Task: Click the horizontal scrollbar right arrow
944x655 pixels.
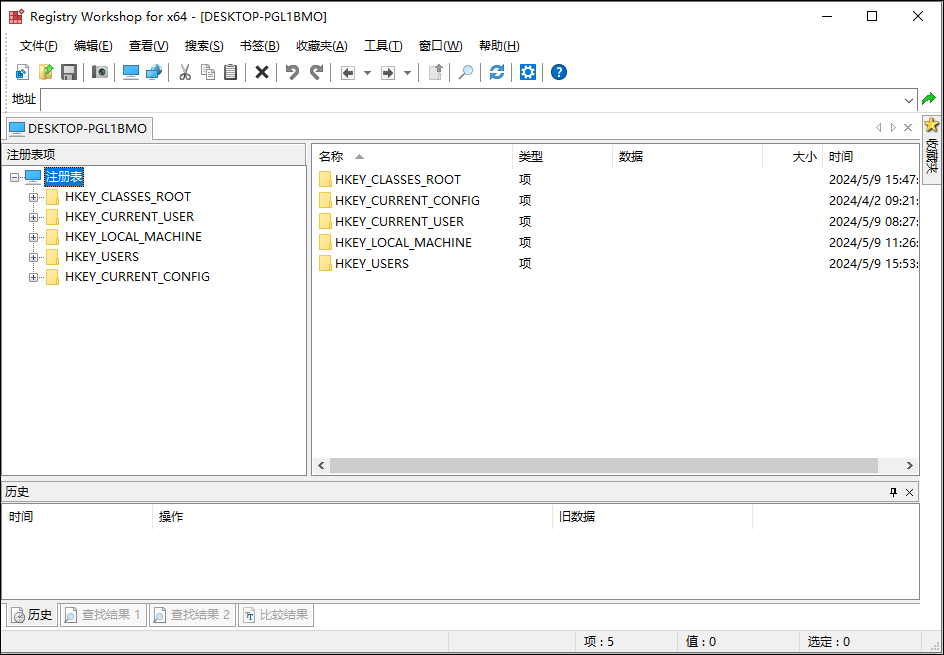Action: tap(908, 466)
